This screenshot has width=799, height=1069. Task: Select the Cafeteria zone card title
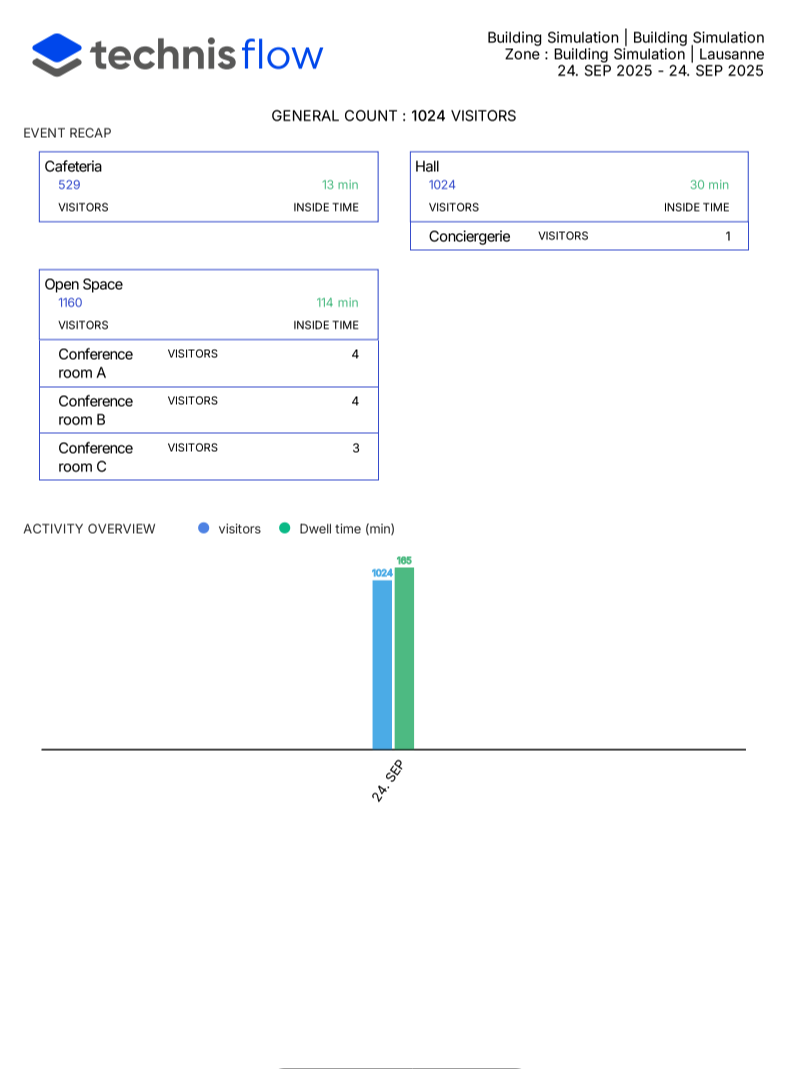click(73, 166)
